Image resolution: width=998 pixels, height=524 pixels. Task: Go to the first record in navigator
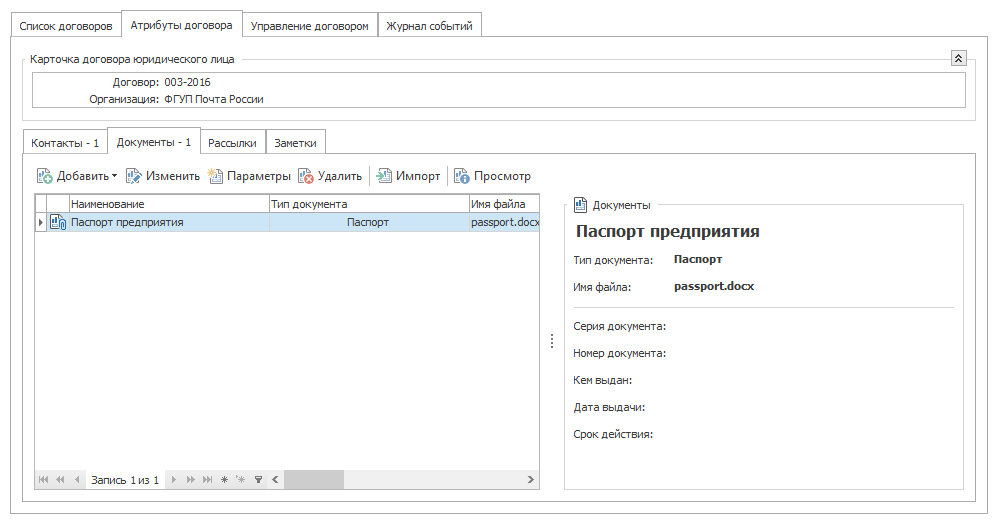(43, 479)
